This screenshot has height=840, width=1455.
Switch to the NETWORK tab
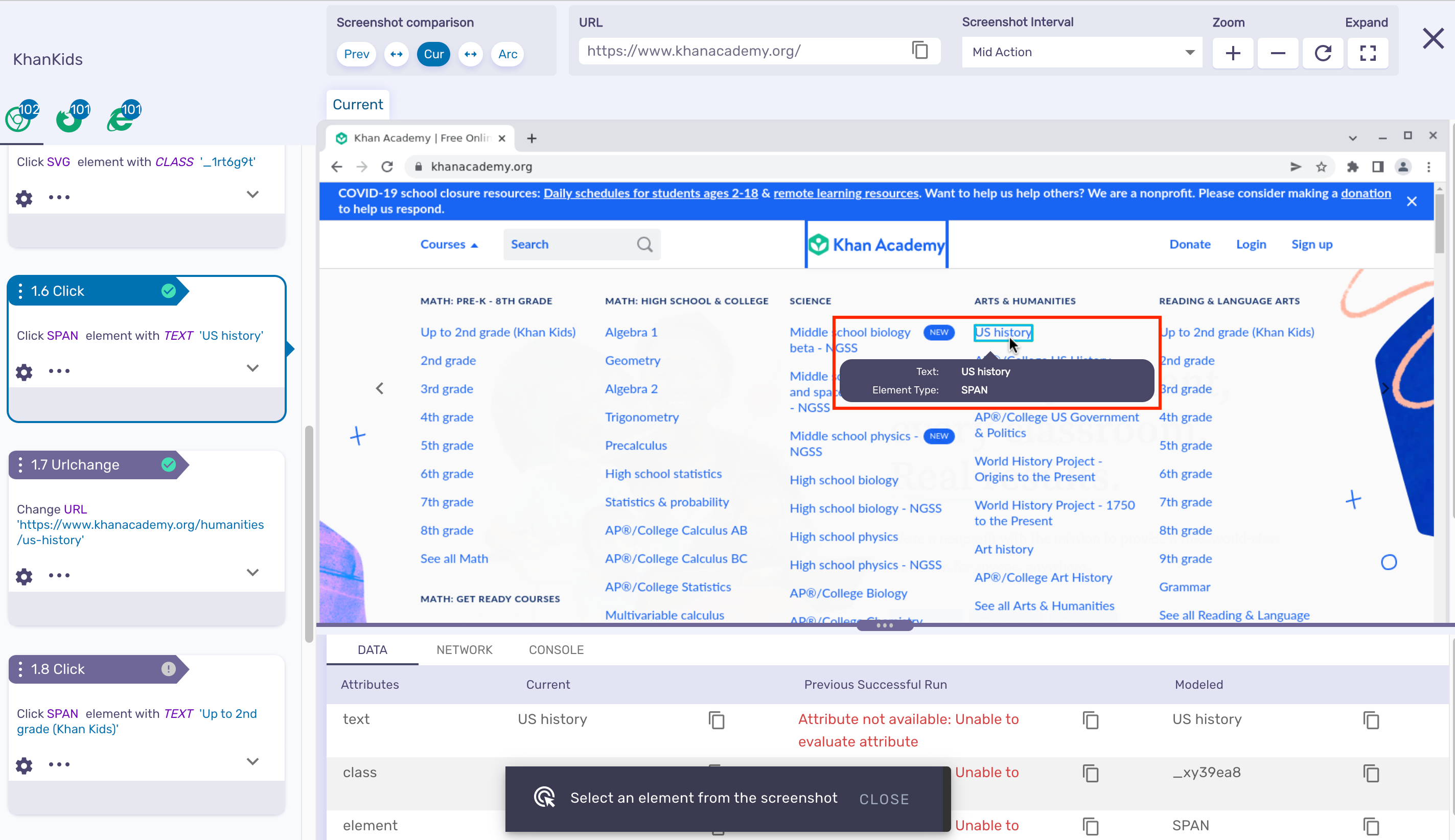click(x=465, y=650)
